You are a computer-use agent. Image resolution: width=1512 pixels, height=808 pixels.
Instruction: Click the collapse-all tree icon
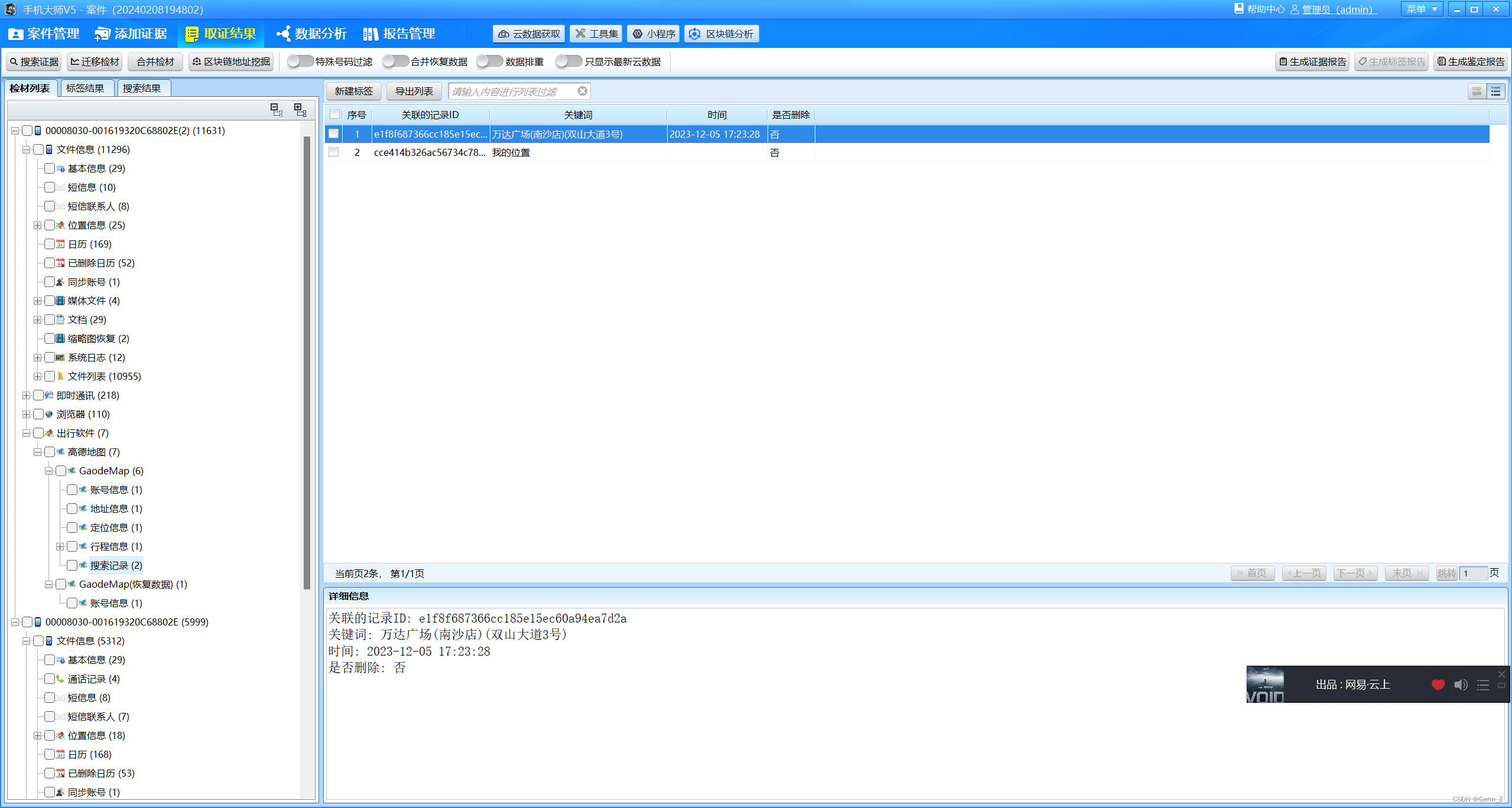click(276, 109)
